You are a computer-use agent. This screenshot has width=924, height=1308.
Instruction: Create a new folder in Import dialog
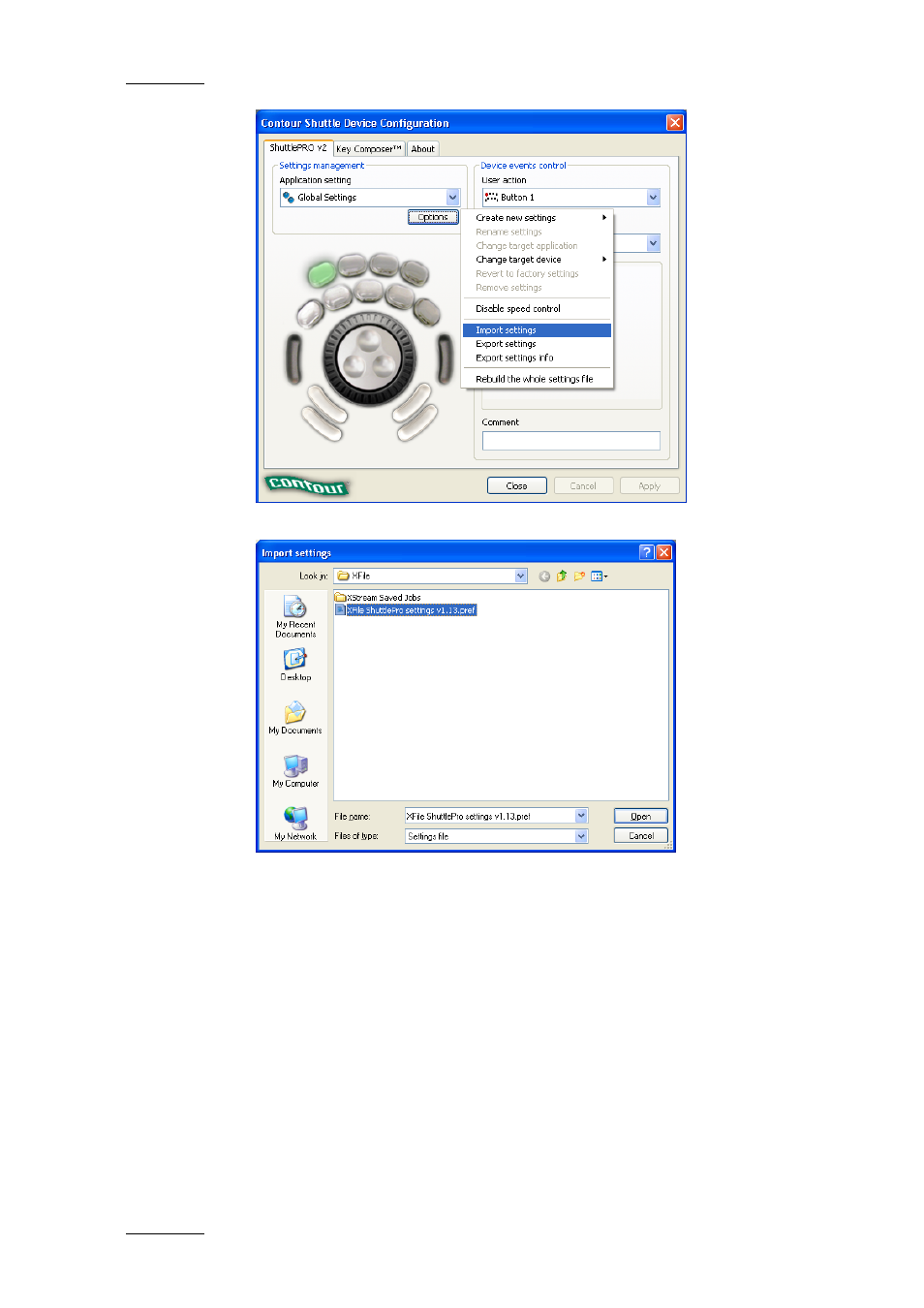[579, 576]
